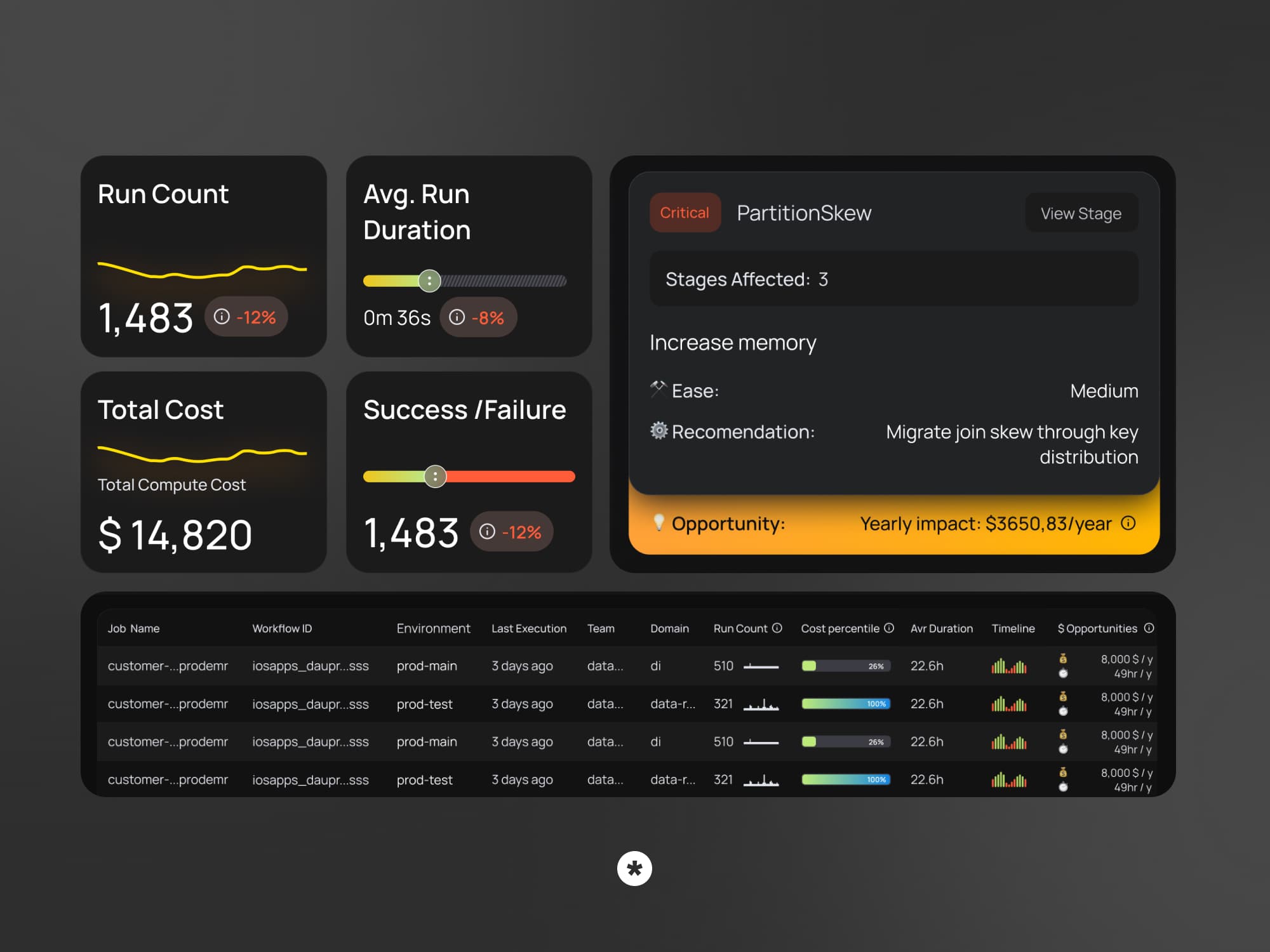Sort by Last Execution column header

pos(528,628)
